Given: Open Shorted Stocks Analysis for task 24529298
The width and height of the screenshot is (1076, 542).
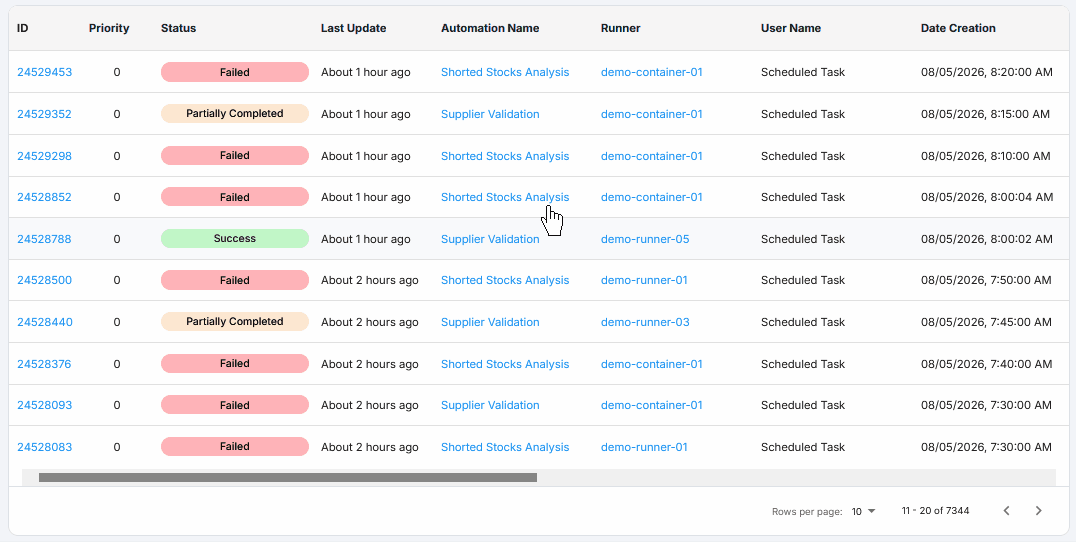Looking at the screenshot, I should (x=505, y=156).
